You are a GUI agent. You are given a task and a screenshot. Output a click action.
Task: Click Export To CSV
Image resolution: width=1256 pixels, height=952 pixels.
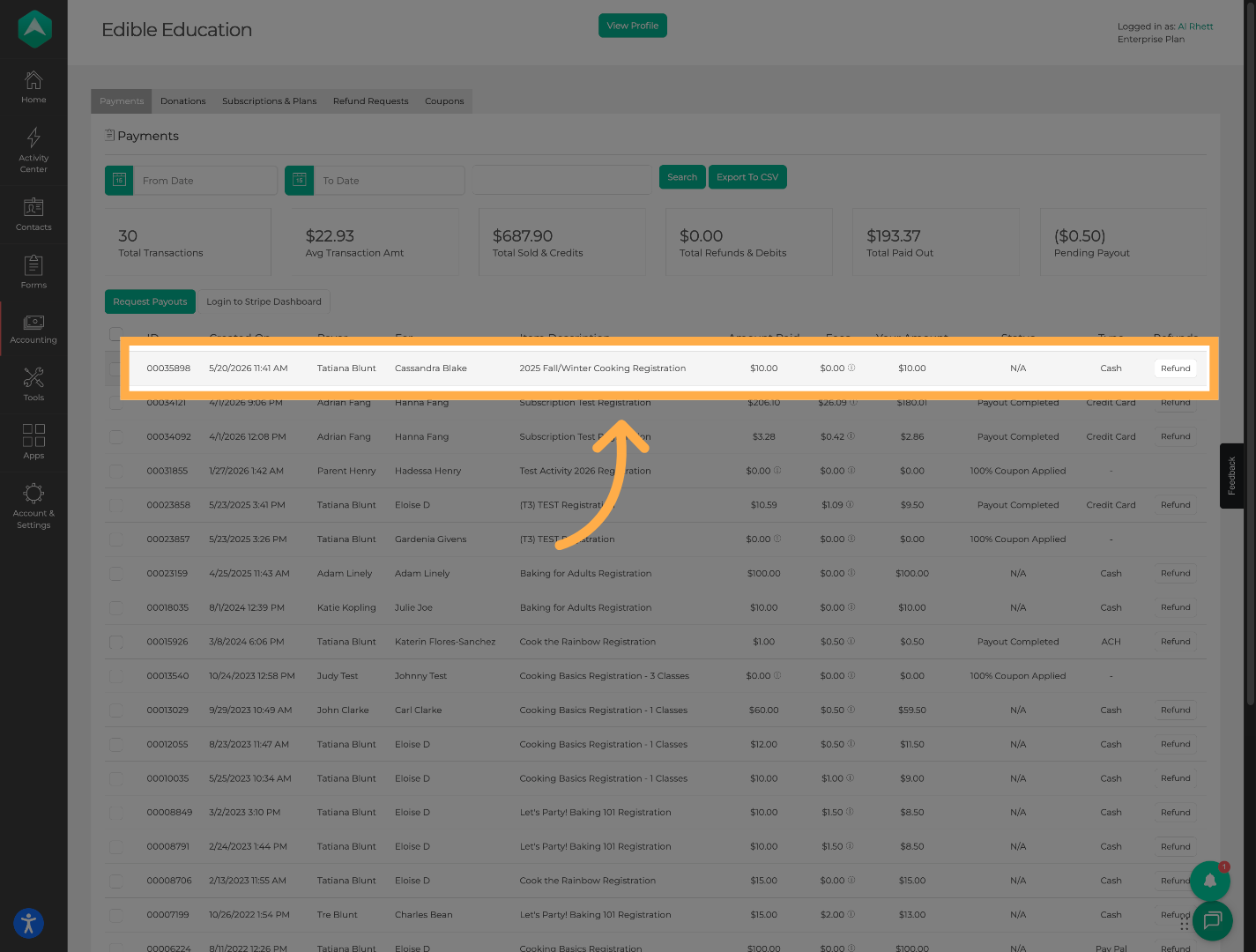(x=747, y=177)
